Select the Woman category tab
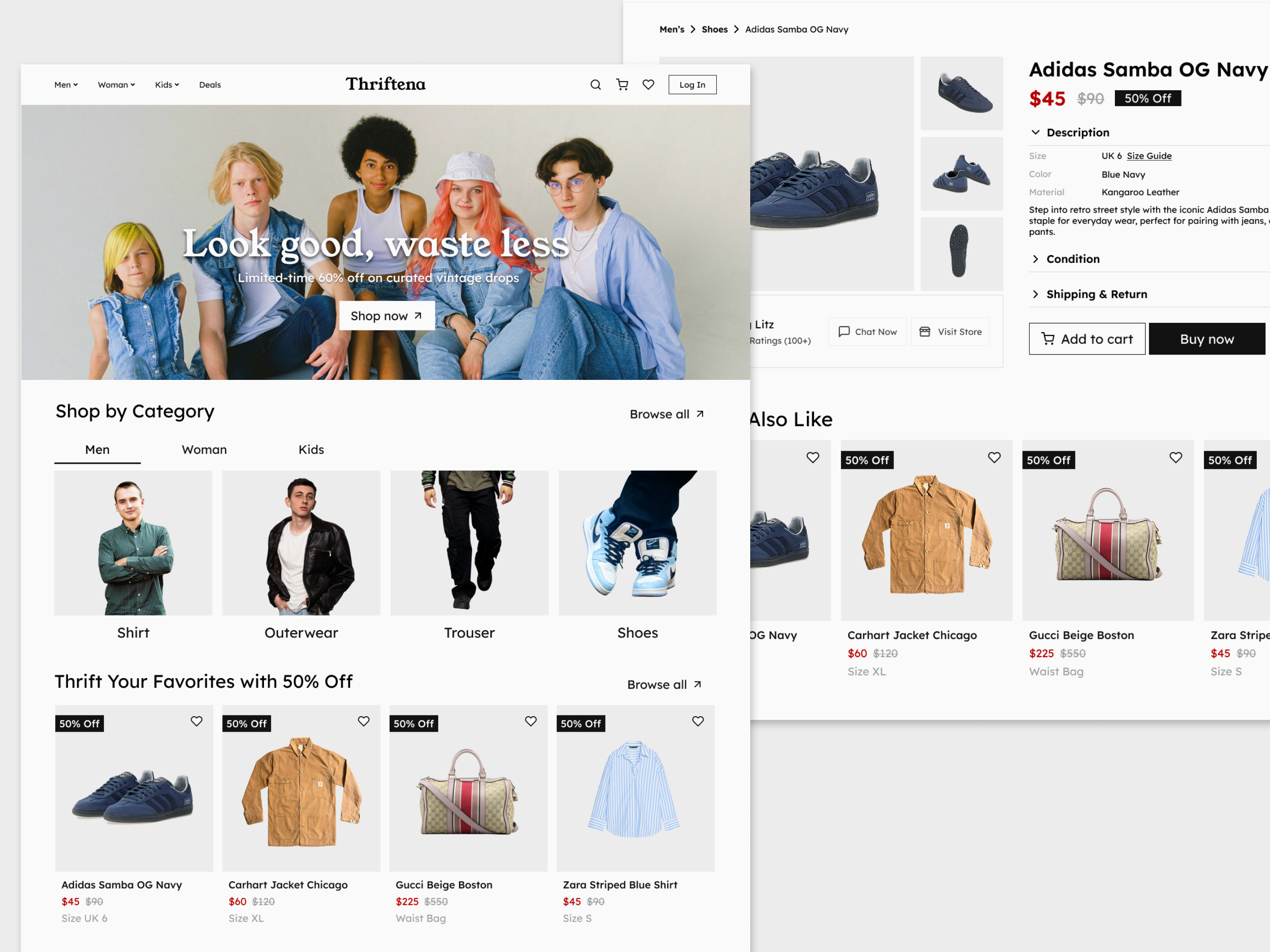The width and height of the screenshot is (1270, 952). [x=205, y=450]
